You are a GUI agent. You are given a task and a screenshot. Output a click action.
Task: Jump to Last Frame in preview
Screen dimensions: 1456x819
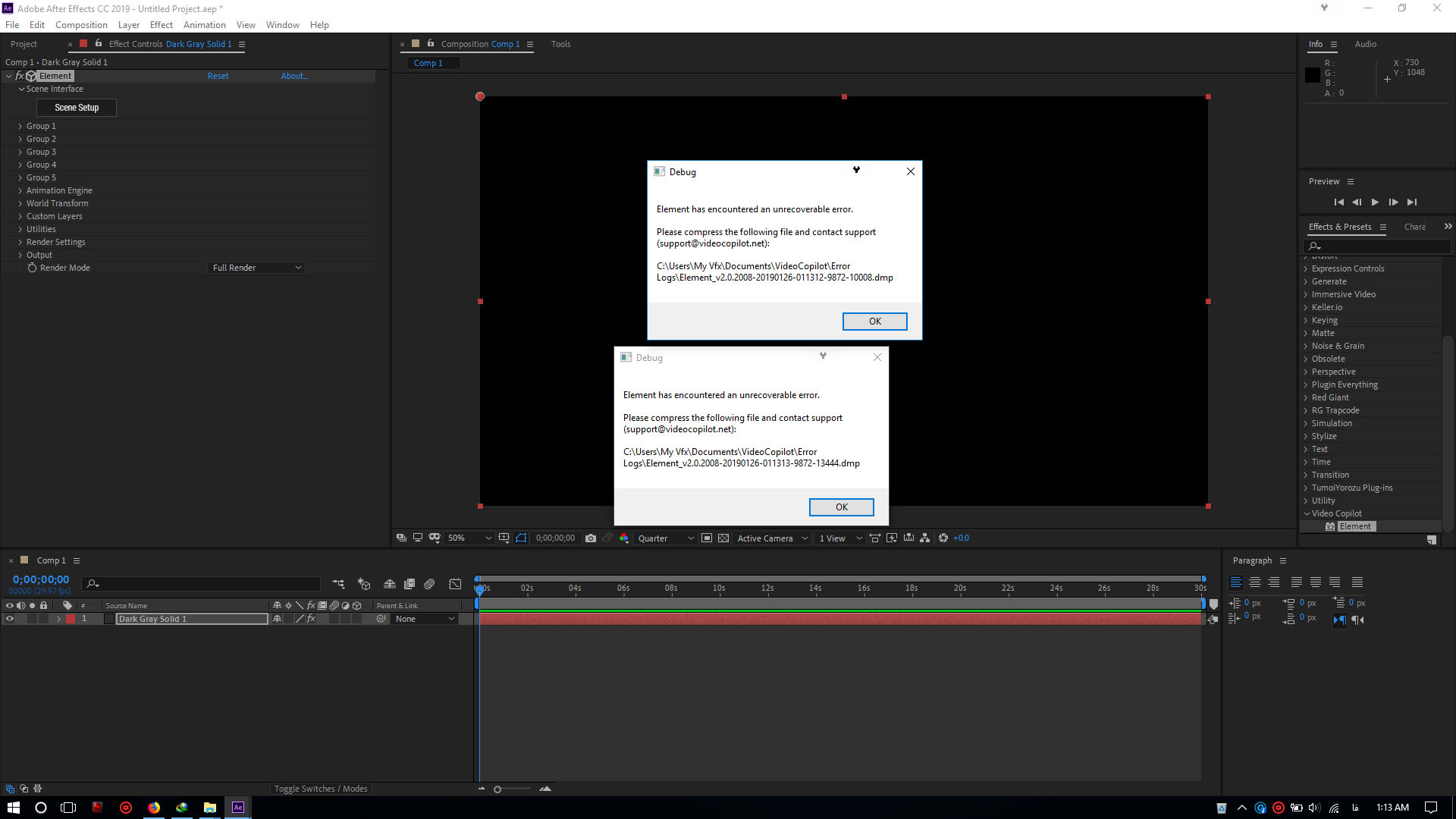click(1411, 202)
